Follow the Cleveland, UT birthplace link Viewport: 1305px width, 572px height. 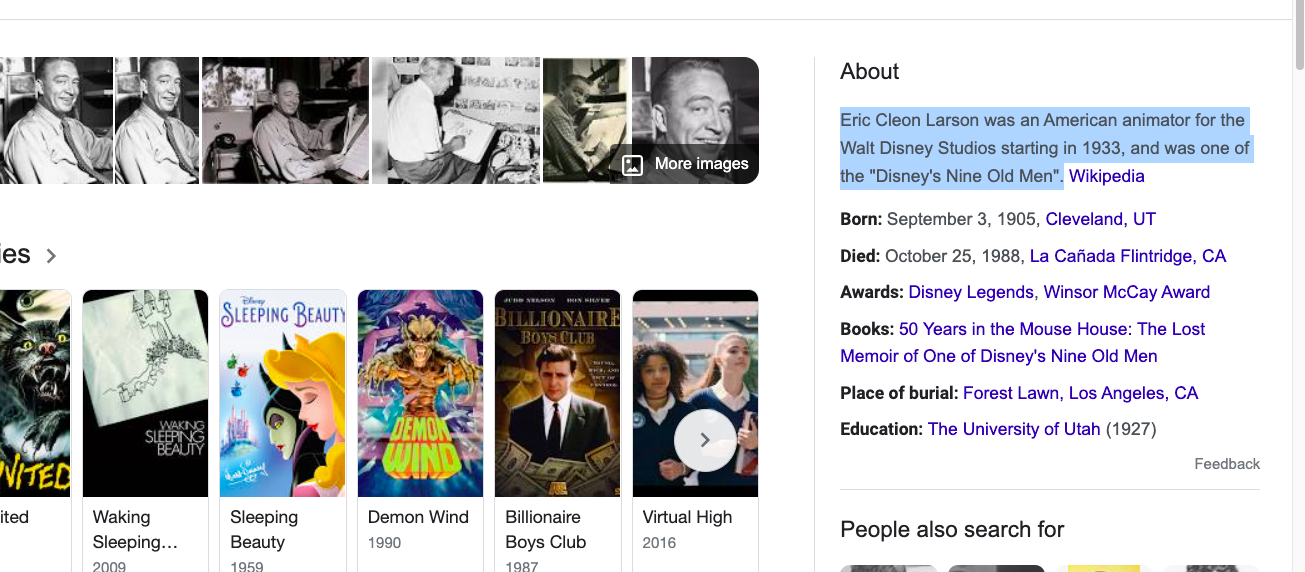[x=1100, y=219]
